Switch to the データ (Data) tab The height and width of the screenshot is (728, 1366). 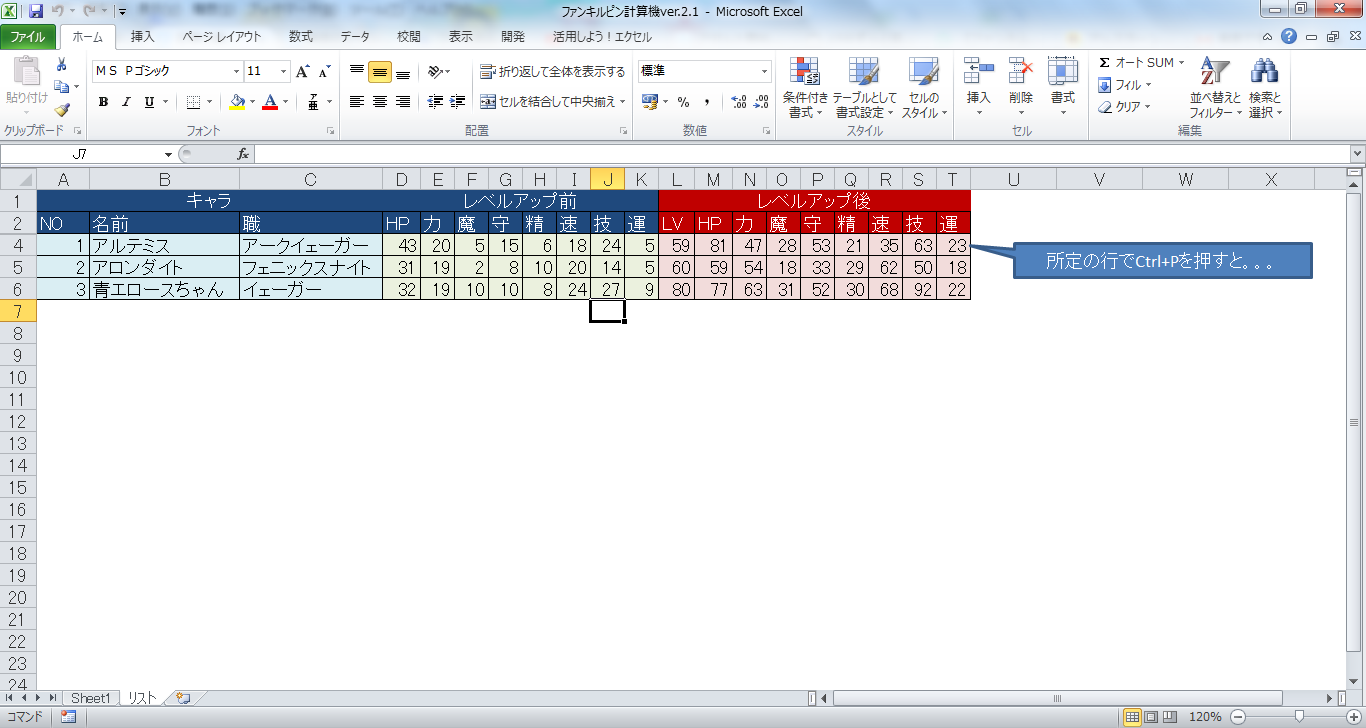pyautogui.click(x=355, y=37)
